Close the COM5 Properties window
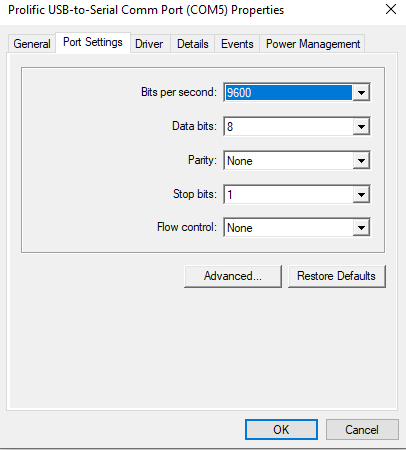This screenshot has width=406, height=450. coord(391,9)
